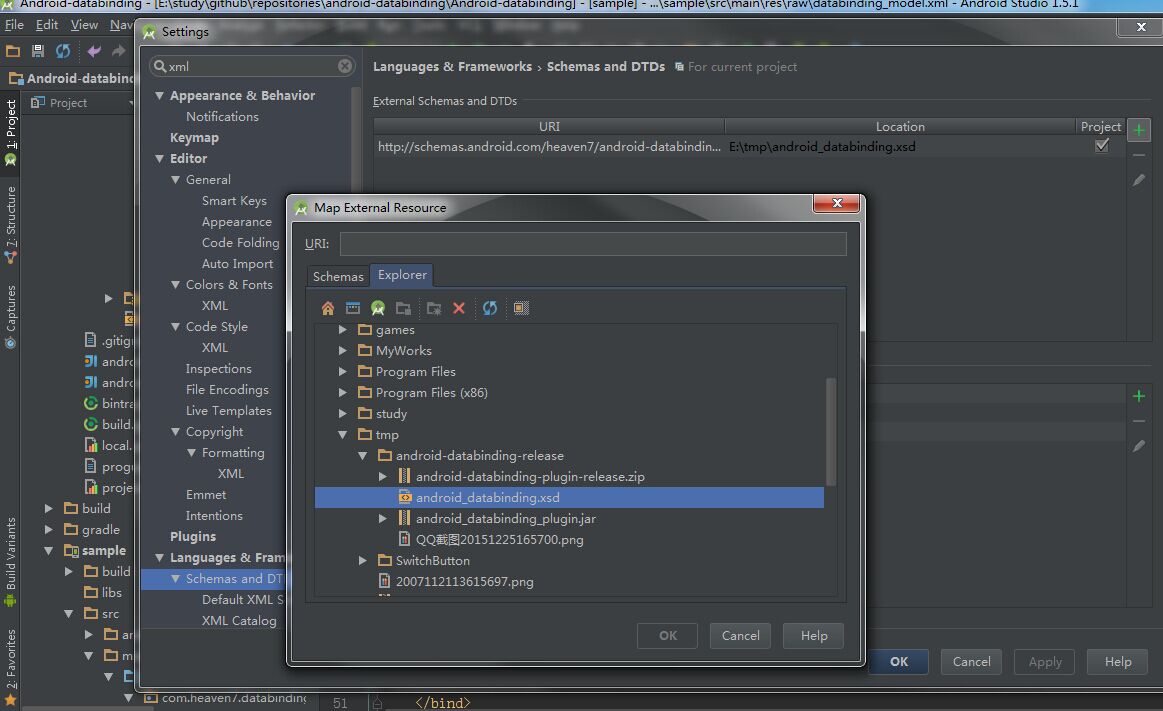Click the Open folder icon in main toolbar

coord(13,50)
